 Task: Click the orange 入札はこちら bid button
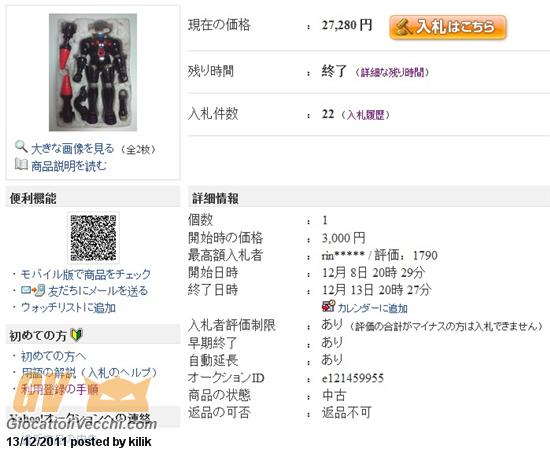(448, 27)
